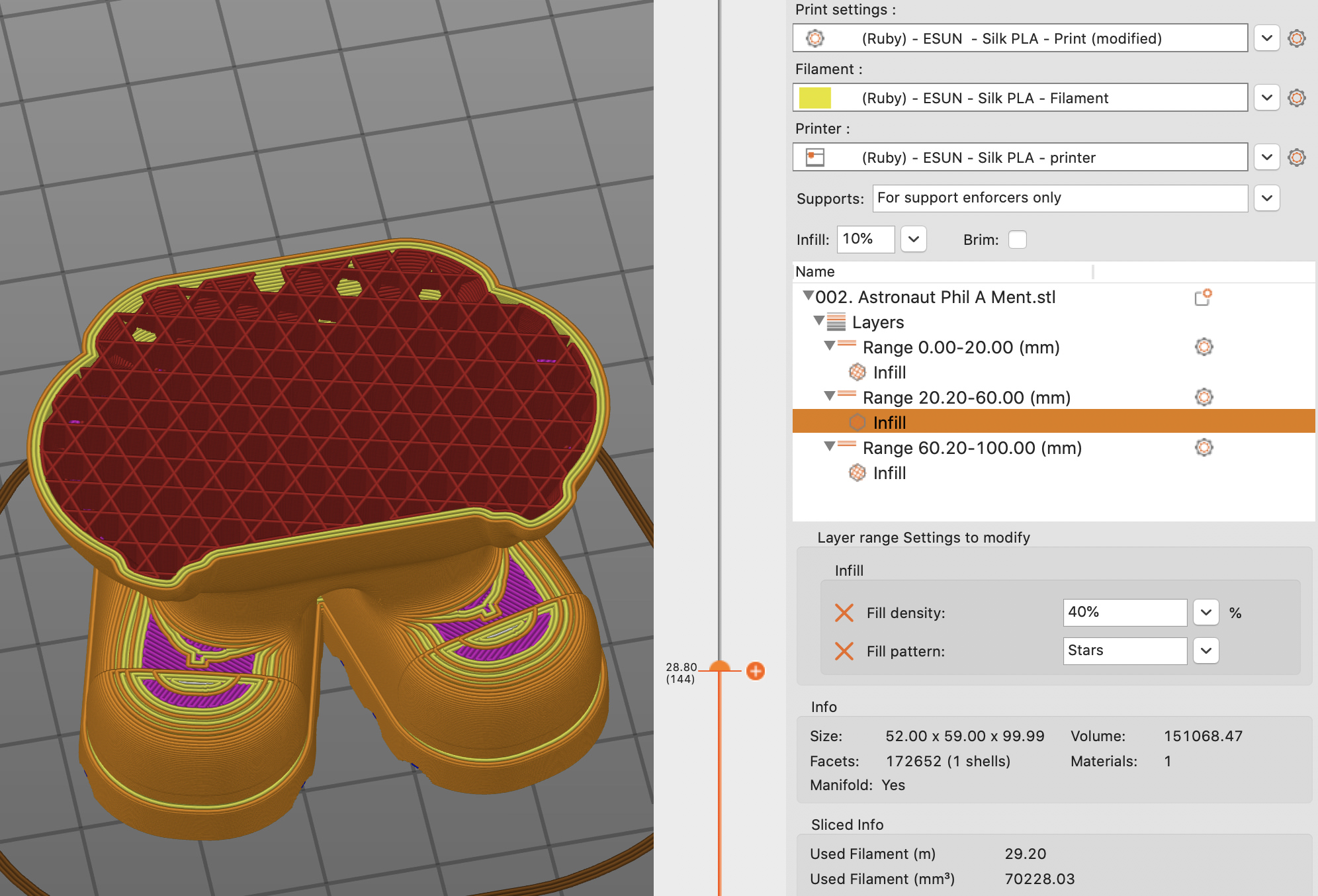The width and height of the screenshot is (1318, 896).
Task: Click gear icon for Range 0.00-20.00
Action: tap(1204, 347)
